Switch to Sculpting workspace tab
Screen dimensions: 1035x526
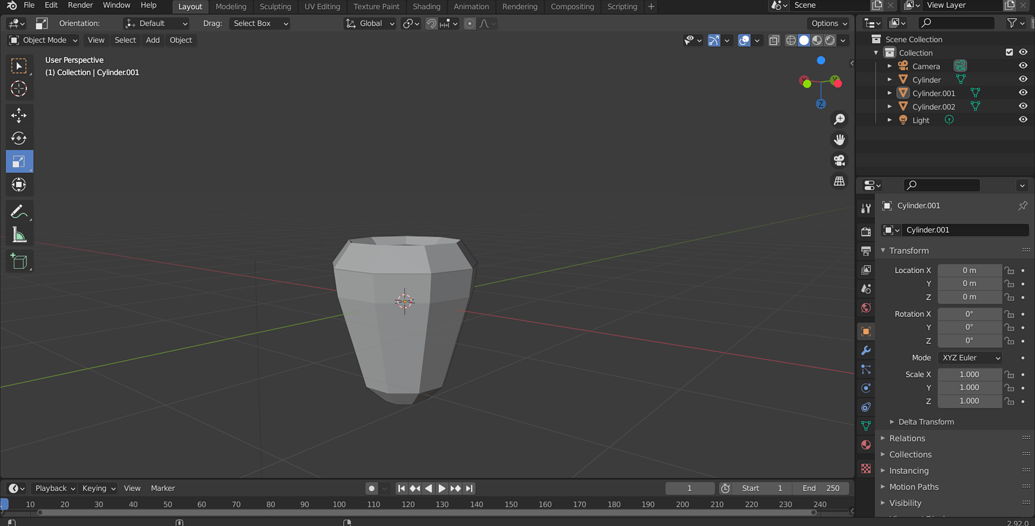point(275,7)
